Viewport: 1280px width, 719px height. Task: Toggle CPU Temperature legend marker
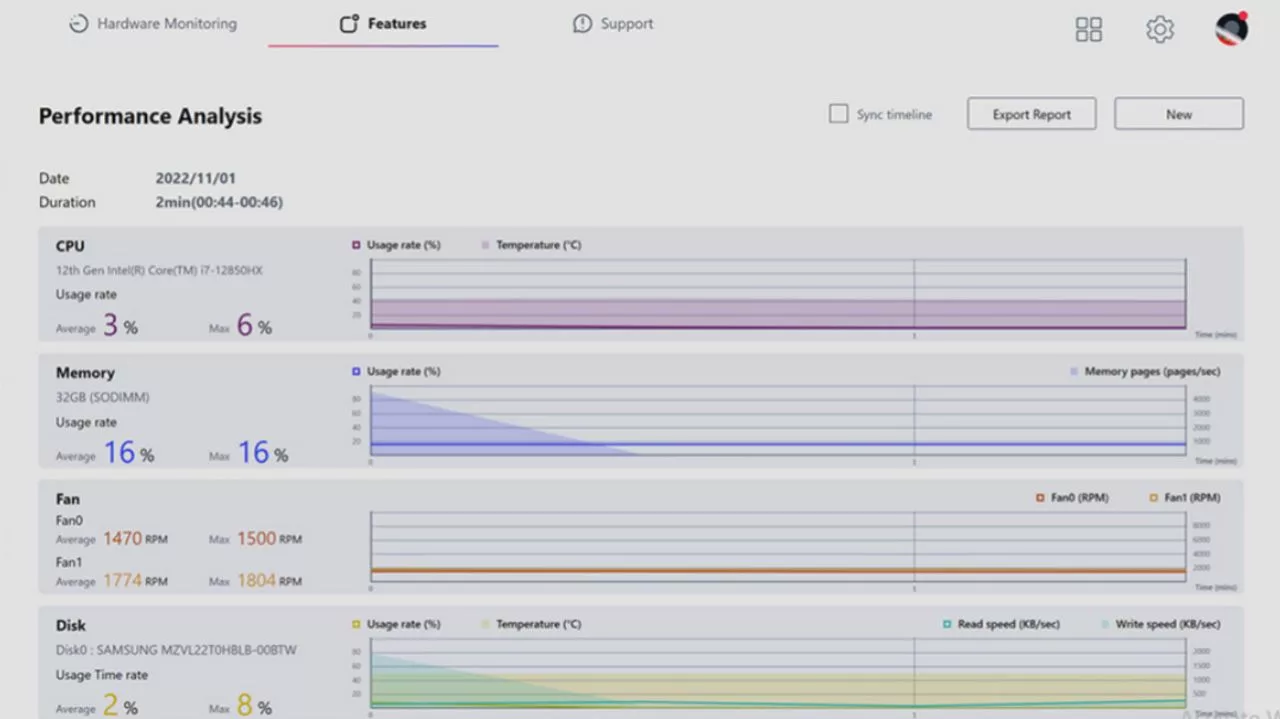[x=486, y=245]
